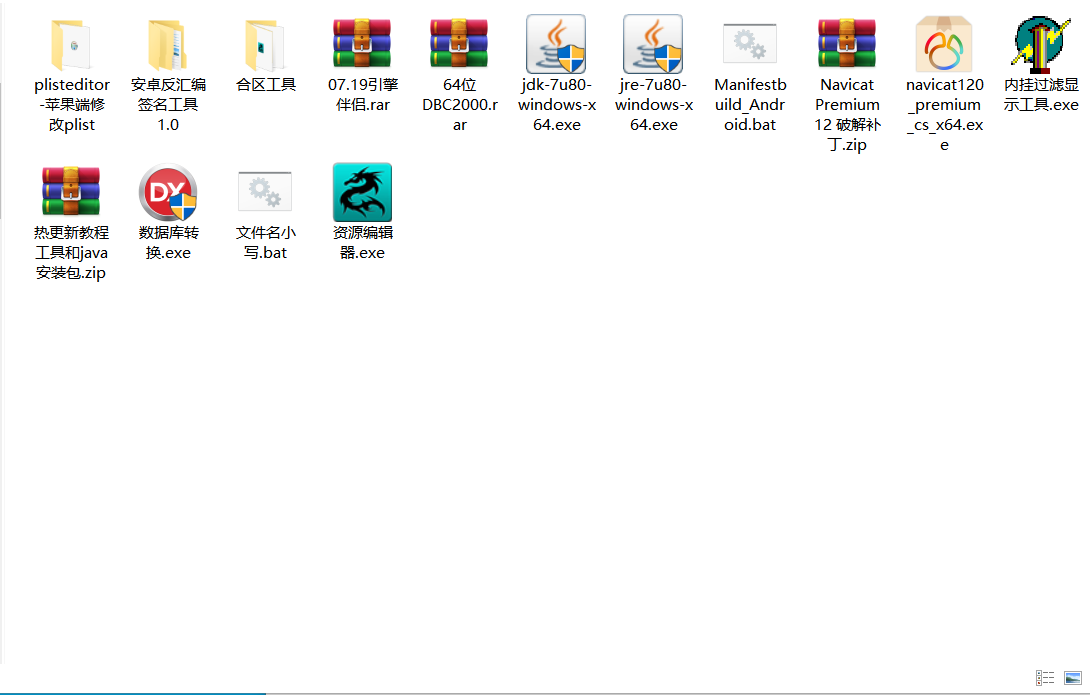This screenshot has width=1090, height=695.
Task: Select Navicat Premium 12 破解补丁.zip archive
Action: [x=847, y=45]
